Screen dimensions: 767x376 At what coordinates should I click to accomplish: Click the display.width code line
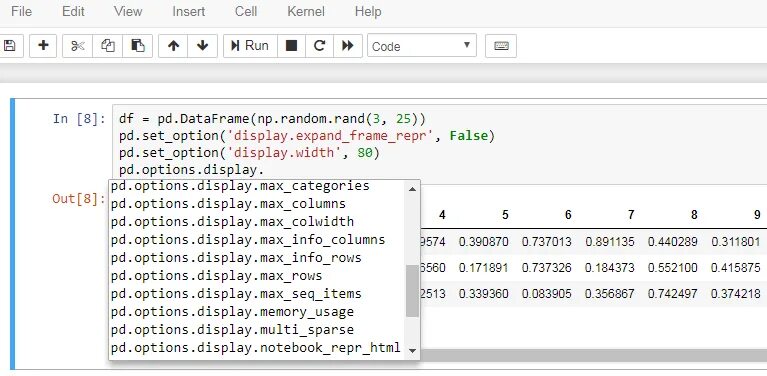[x=249, y=153]
